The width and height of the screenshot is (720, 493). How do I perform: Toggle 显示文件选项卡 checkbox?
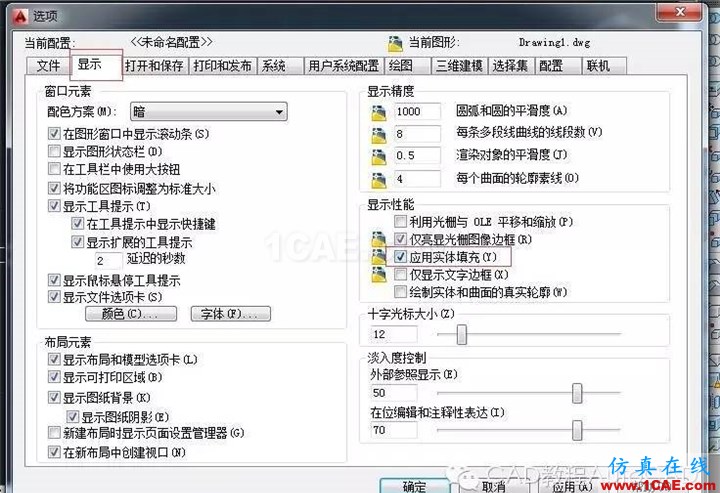click(x=54, y=297)
